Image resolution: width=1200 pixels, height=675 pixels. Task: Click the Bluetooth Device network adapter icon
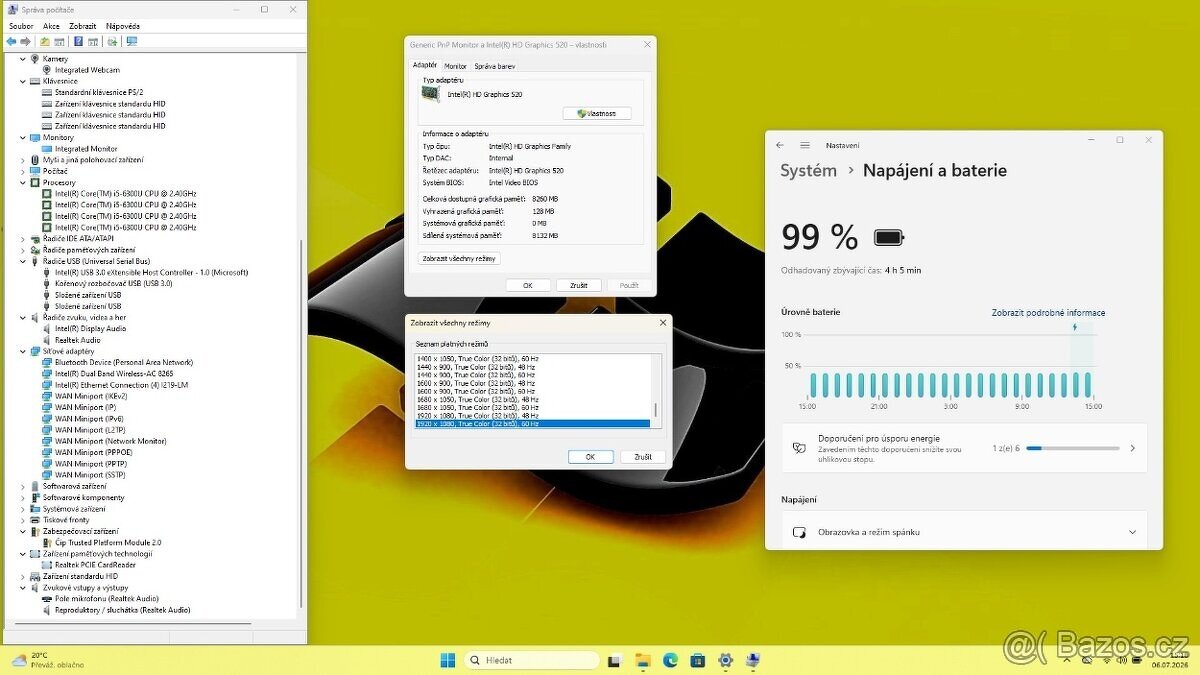[47, 362]
